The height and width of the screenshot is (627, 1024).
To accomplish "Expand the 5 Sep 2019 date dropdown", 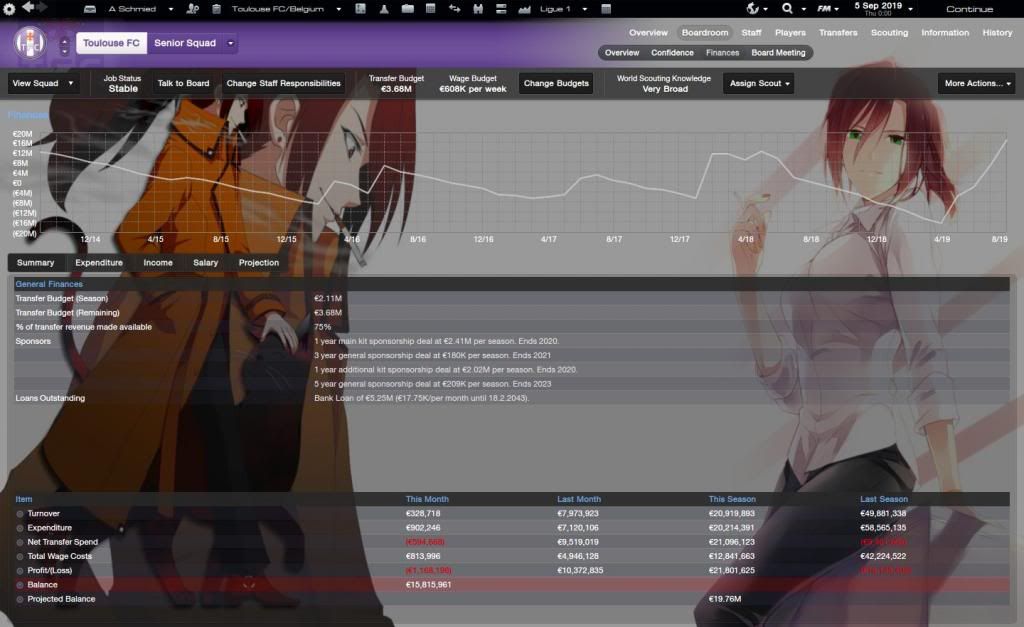I will 910,9.
